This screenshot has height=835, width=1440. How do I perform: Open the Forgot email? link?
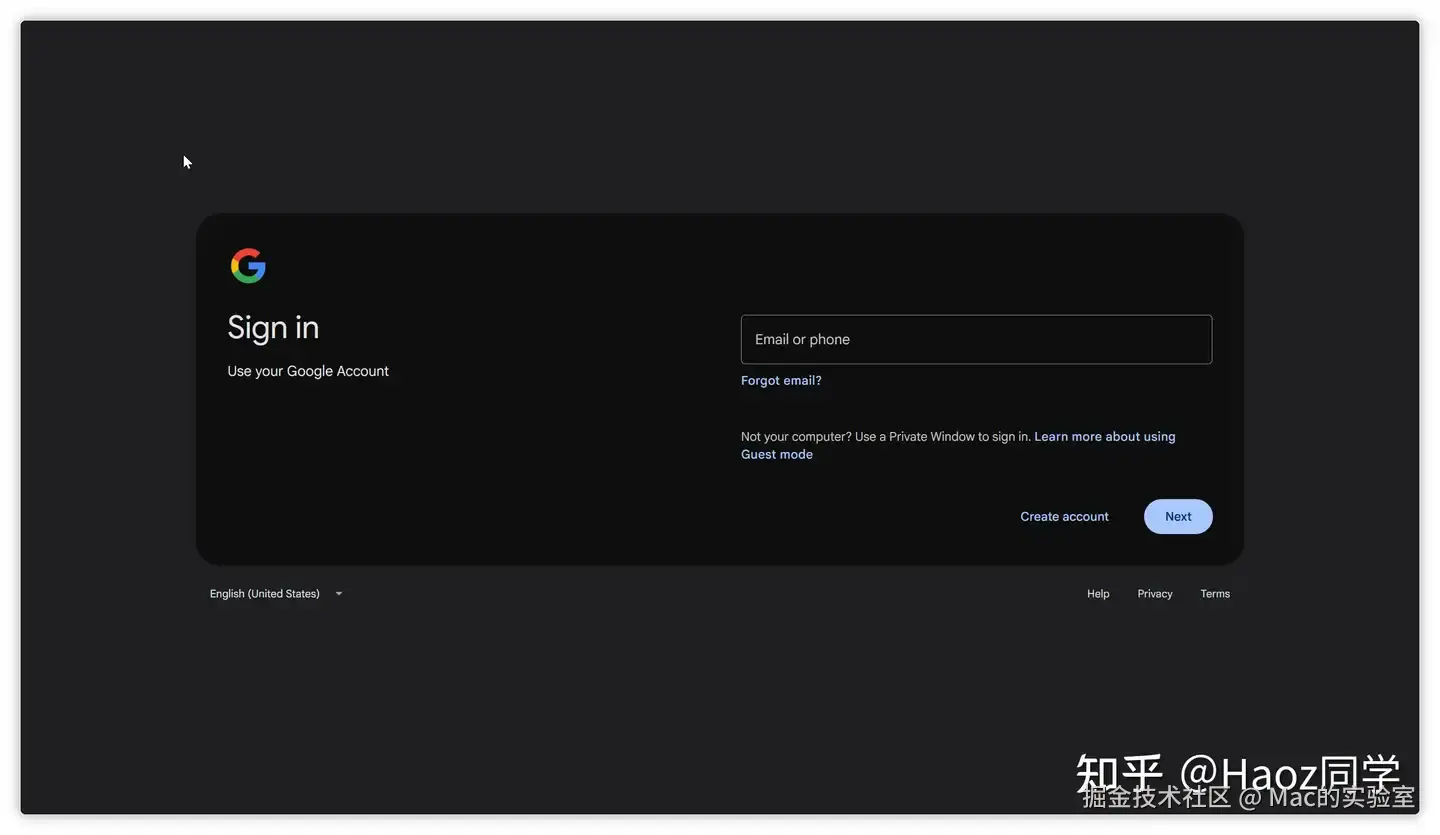(781, 381)
